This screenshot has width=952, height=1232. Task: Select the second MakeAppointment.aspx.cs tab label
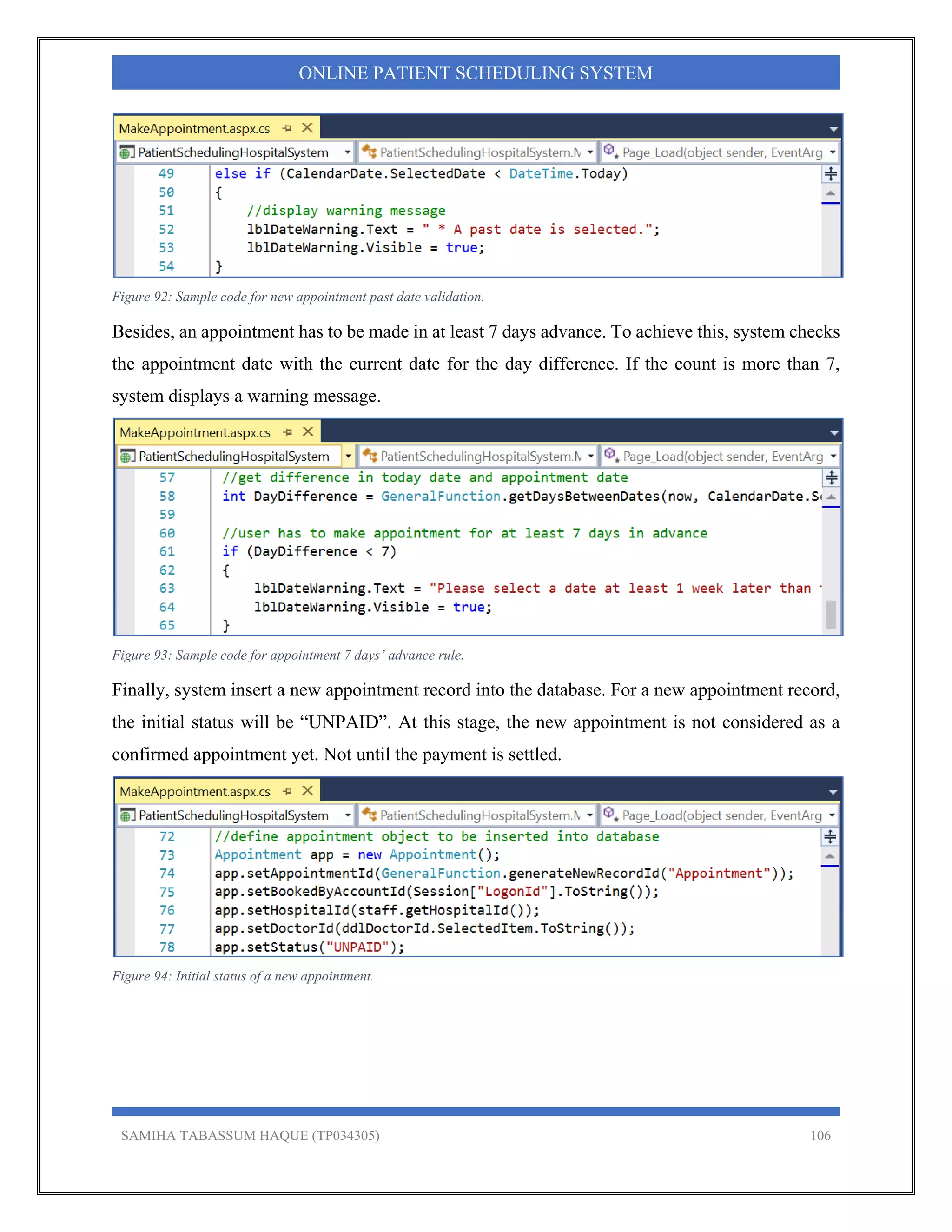[195, 433]
